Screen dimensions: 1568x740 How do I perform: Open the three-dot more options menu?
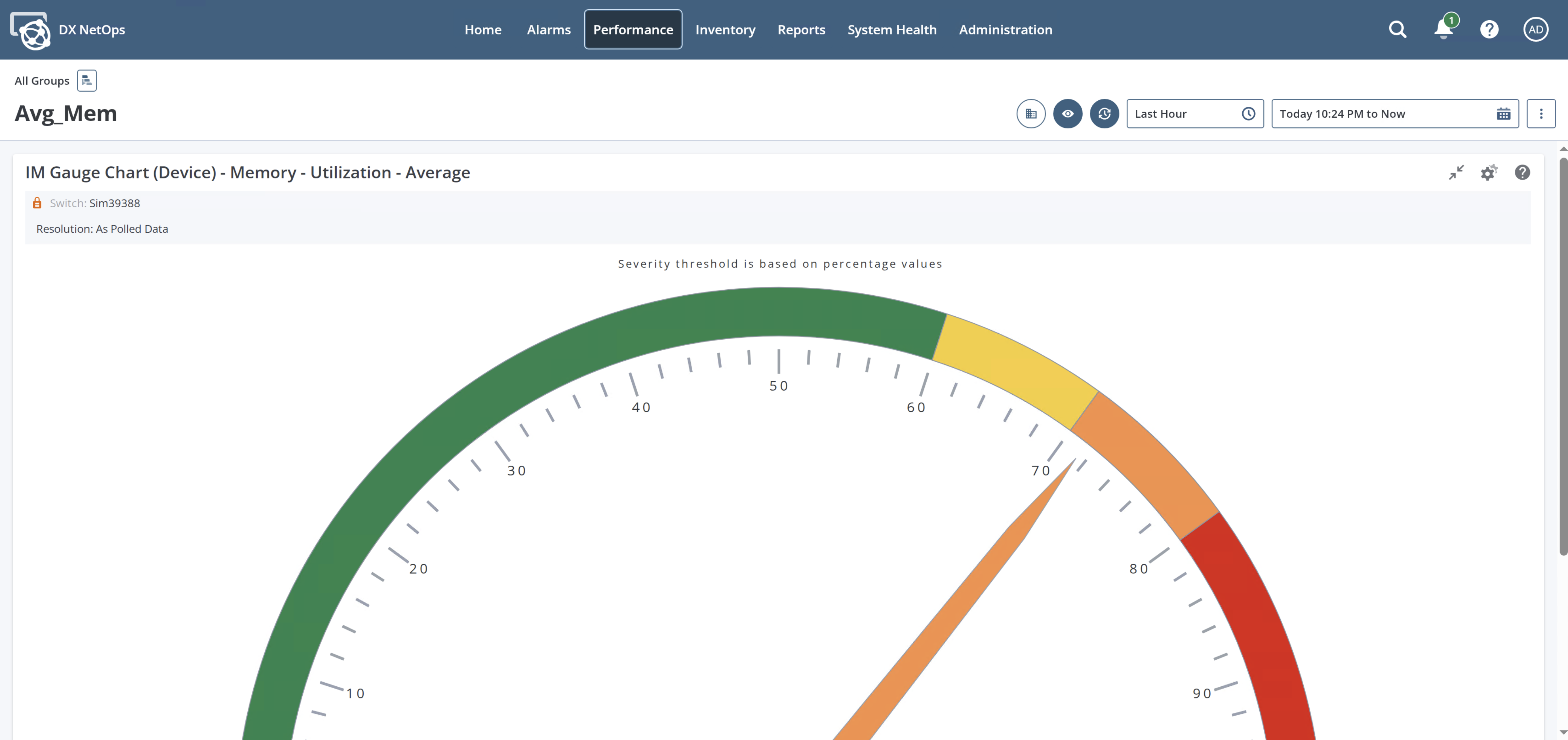1541,114
